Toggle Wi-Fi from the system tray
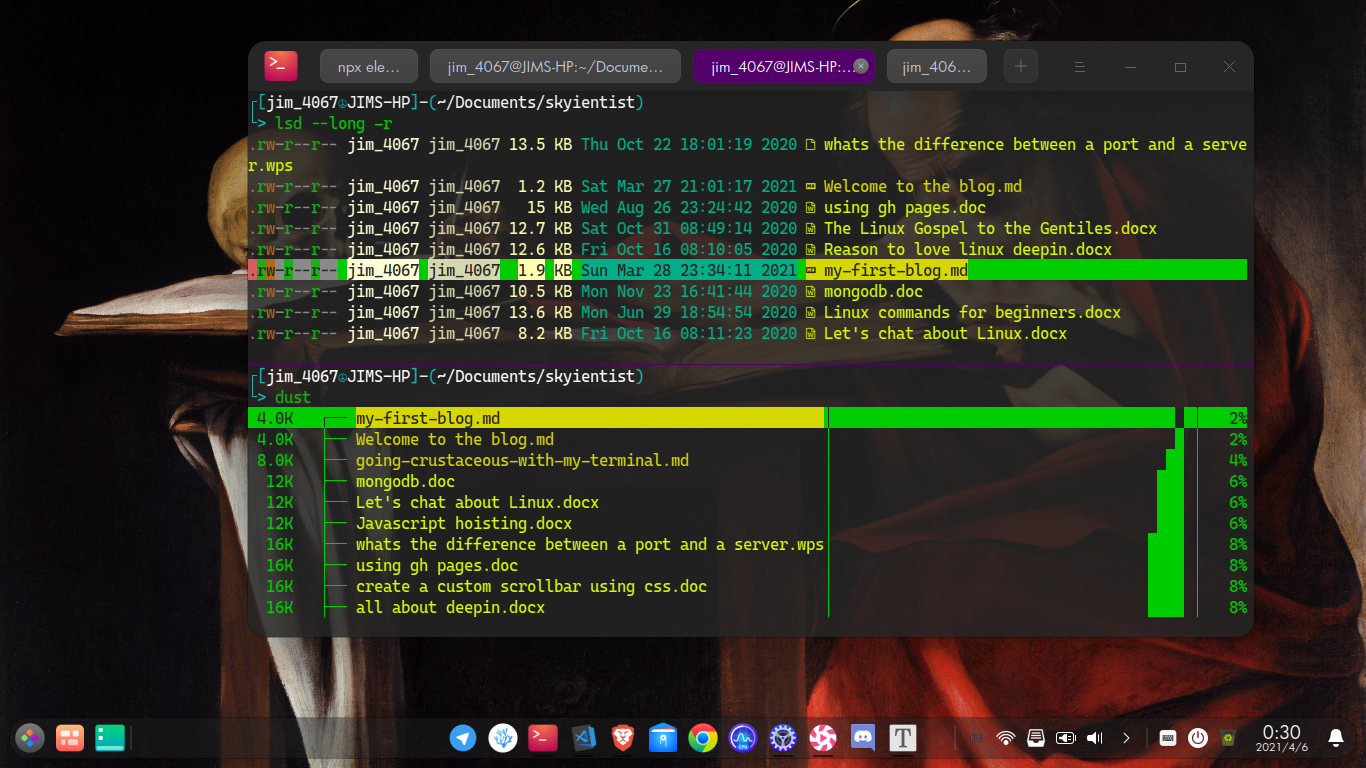Viewport: 1366px width, 768px height. 1005,738
